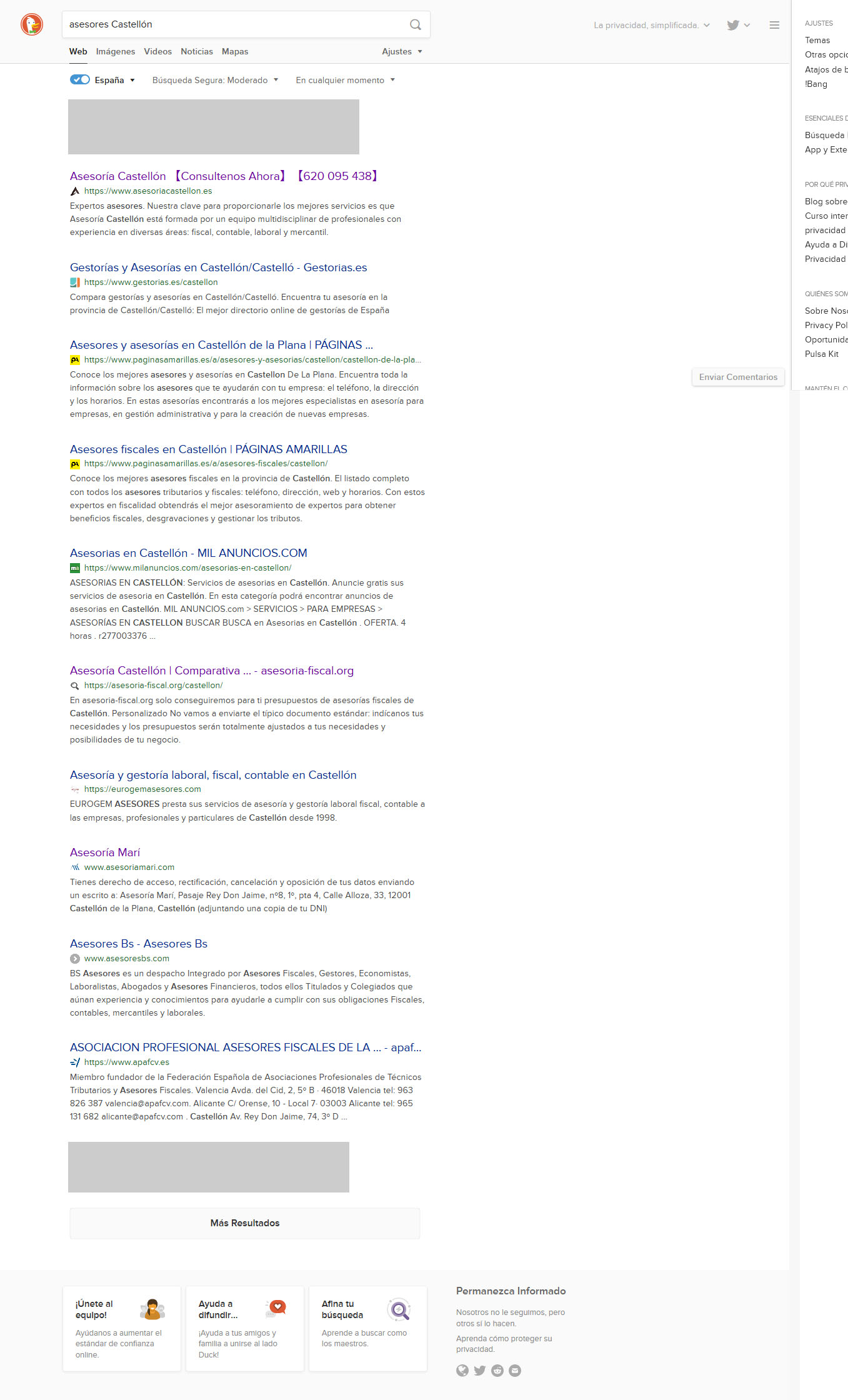
Task: Open Asesoría Castellón Comparativa asesoria-fiscal.org result
Action: point(212,671)
